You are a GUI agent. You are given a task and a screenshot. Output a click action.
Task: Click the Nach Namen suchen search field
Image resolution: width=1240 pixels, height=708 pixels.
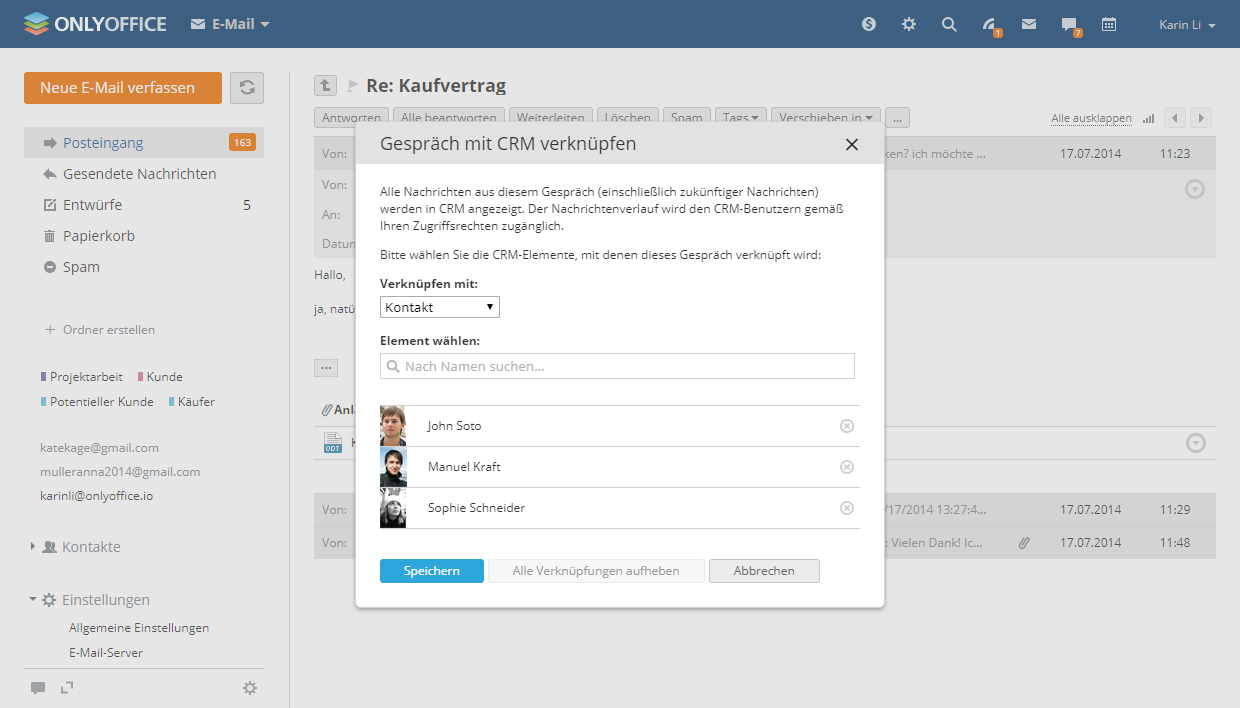(x=617, y=366)
